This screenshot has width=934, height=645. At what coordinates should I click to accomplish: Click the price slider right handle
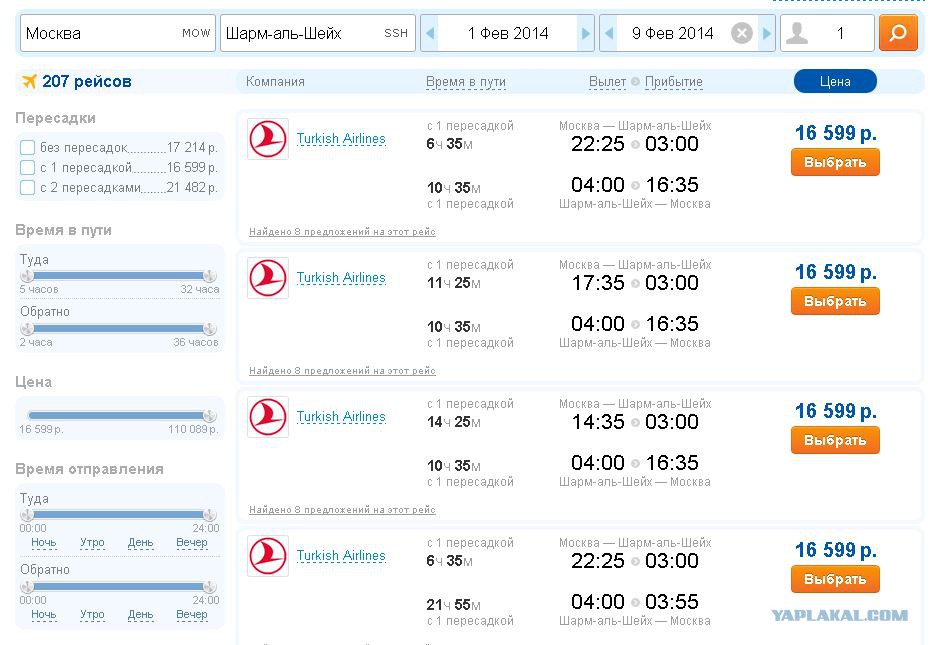(x=209, y=415)
